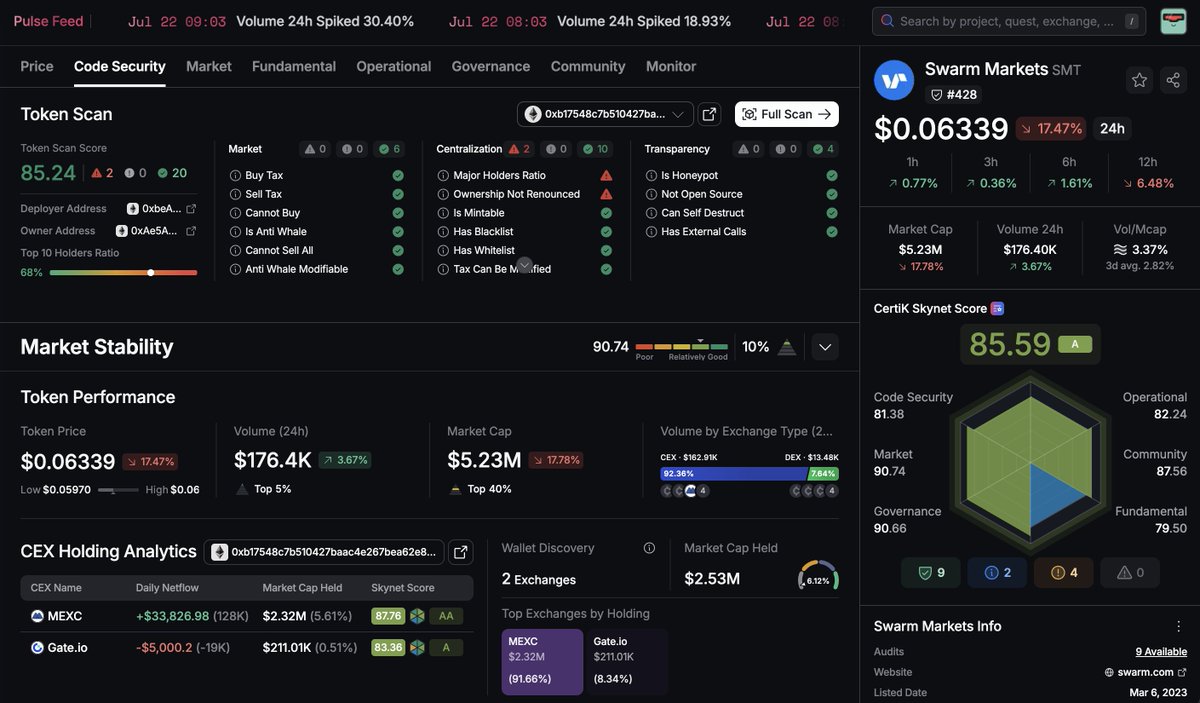
Task: Click the Full Scan button
Action: click(787, 114)
